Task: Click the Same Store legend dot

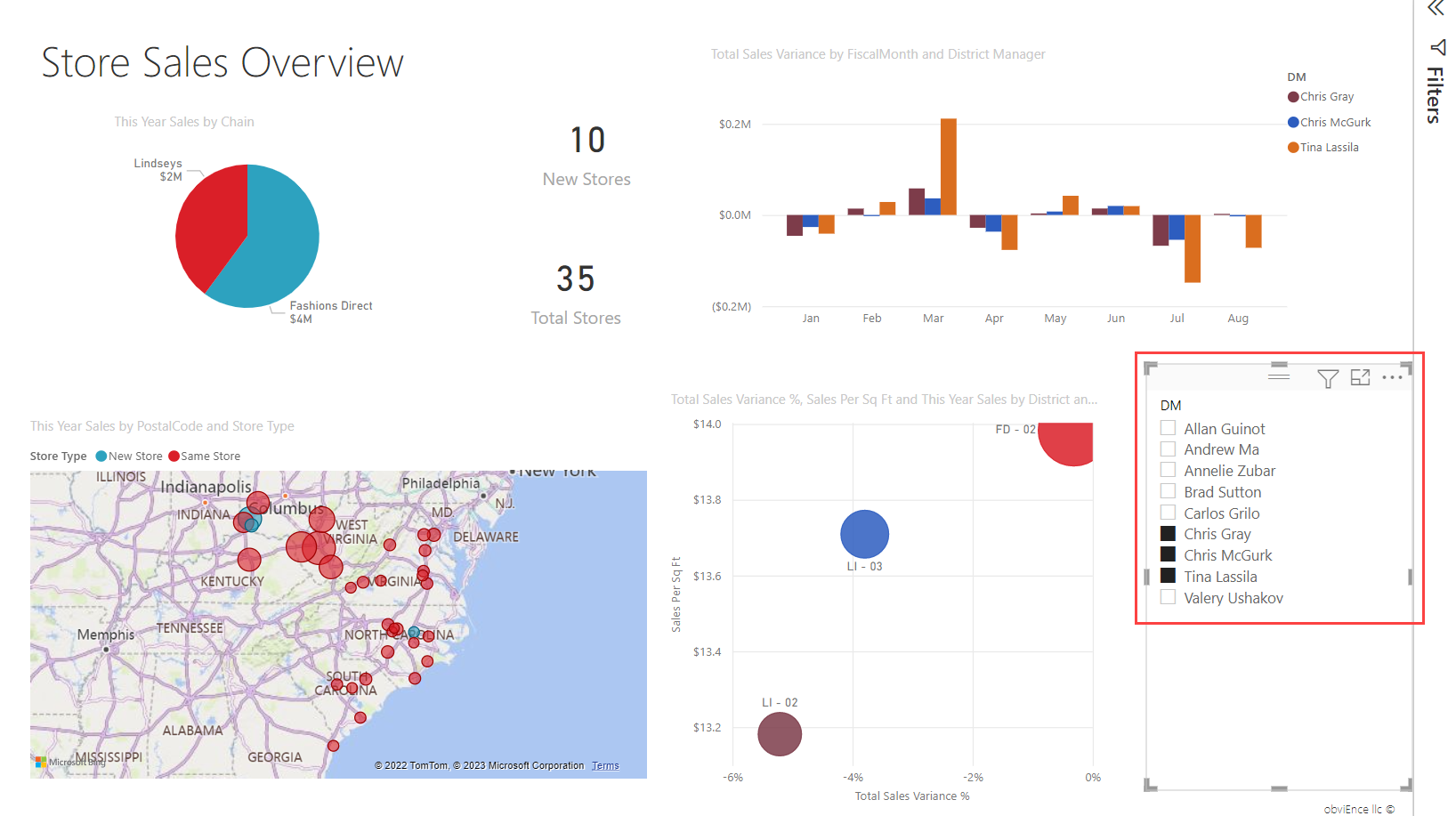Action: pyautogui.click(x=174, y=456)
